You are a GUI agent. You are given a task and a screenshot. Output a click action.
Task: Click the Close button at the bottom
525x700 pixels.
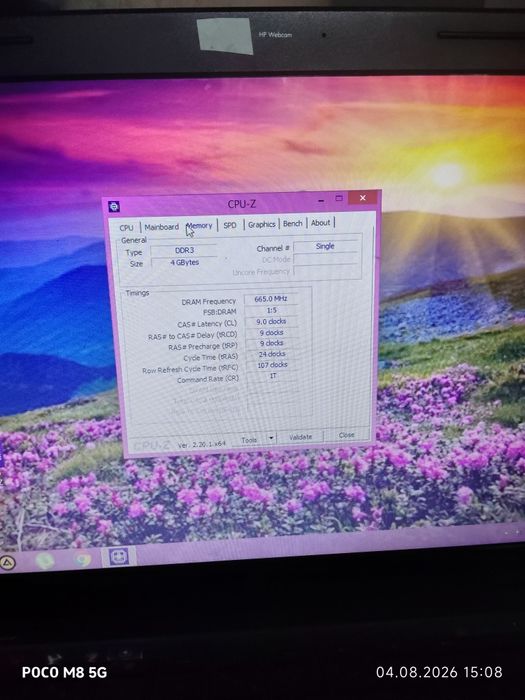346,435
